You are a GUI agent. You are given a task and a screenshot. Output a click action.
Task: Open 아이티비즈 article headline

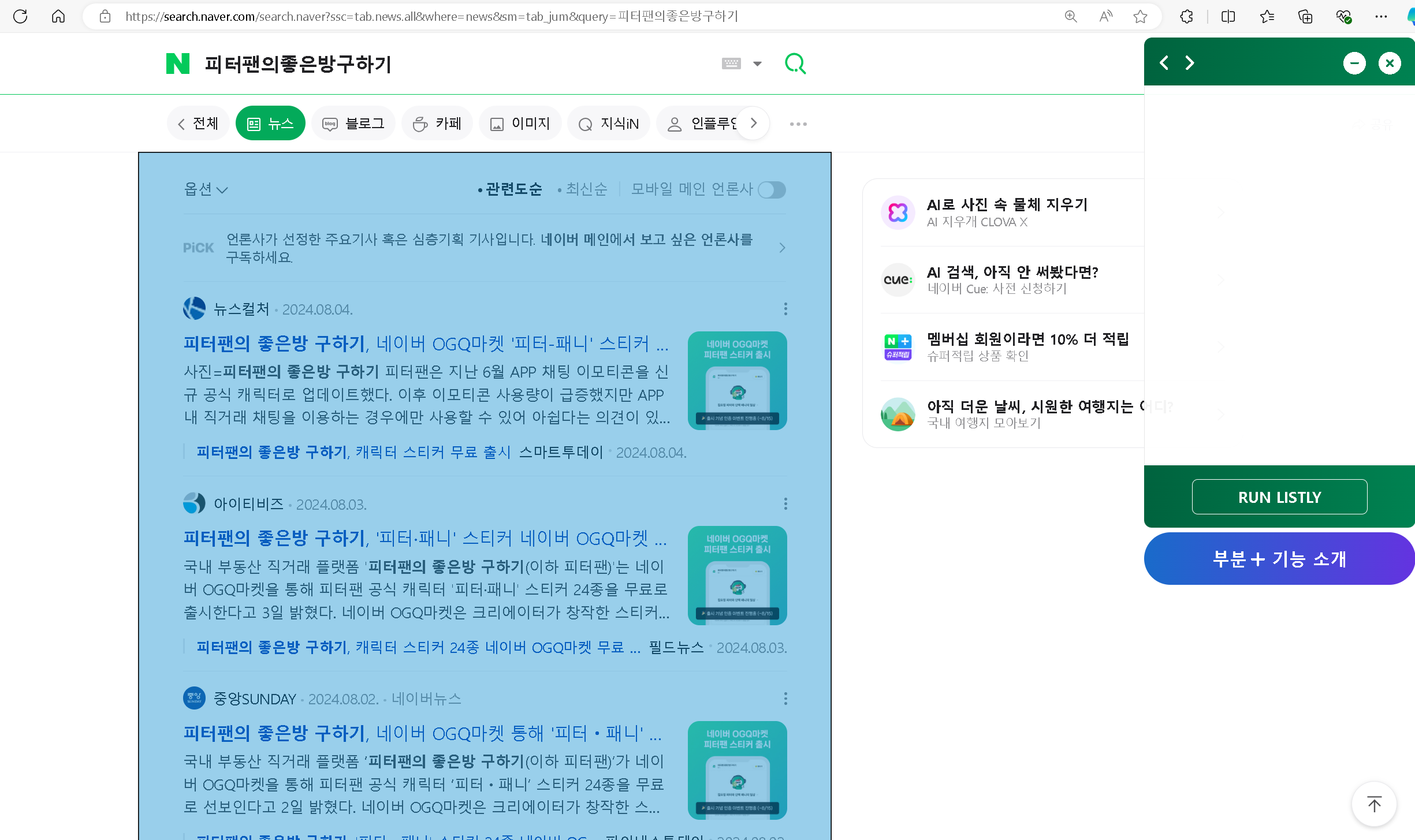pyautogui.click(x=425, y=538)
